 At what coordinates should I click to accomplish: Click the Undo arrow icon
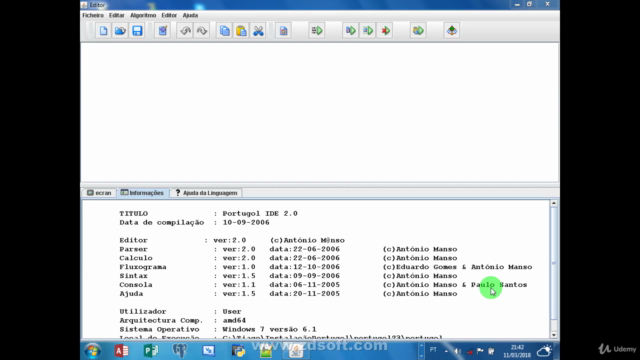point(185,31)
